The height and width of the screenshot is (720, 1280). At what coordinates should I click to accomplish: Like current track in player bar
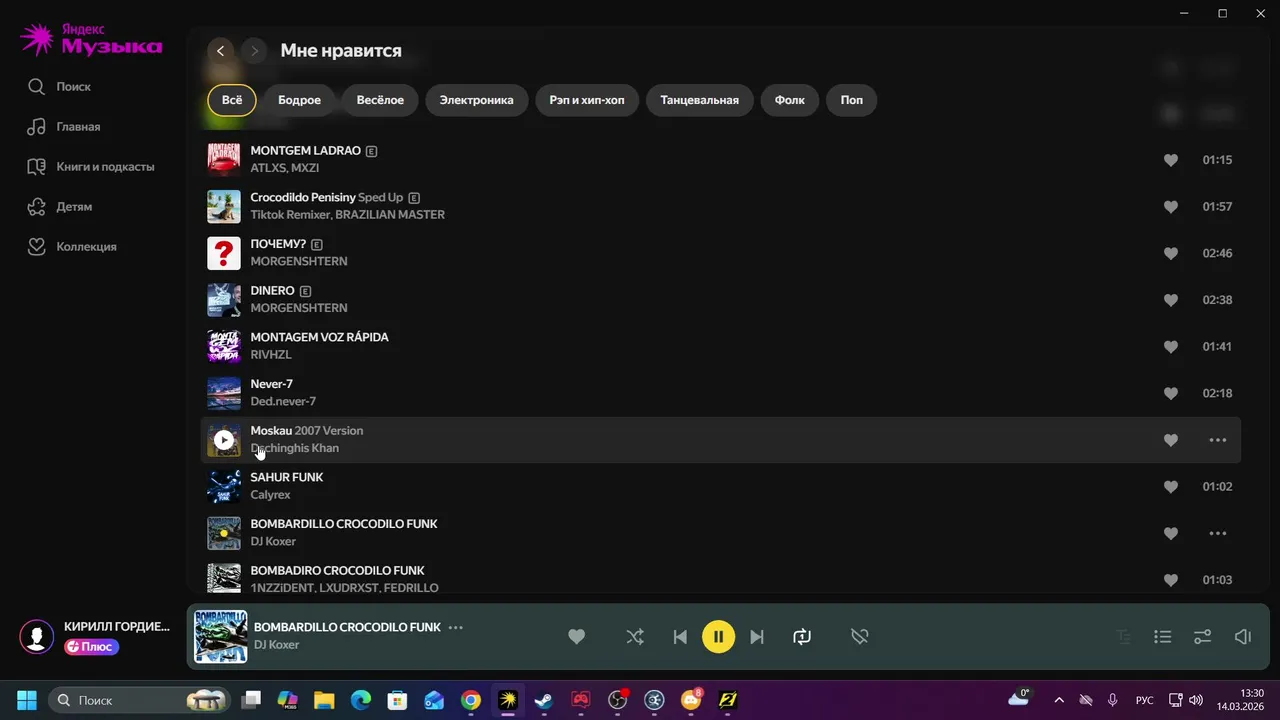pos(577,637)
